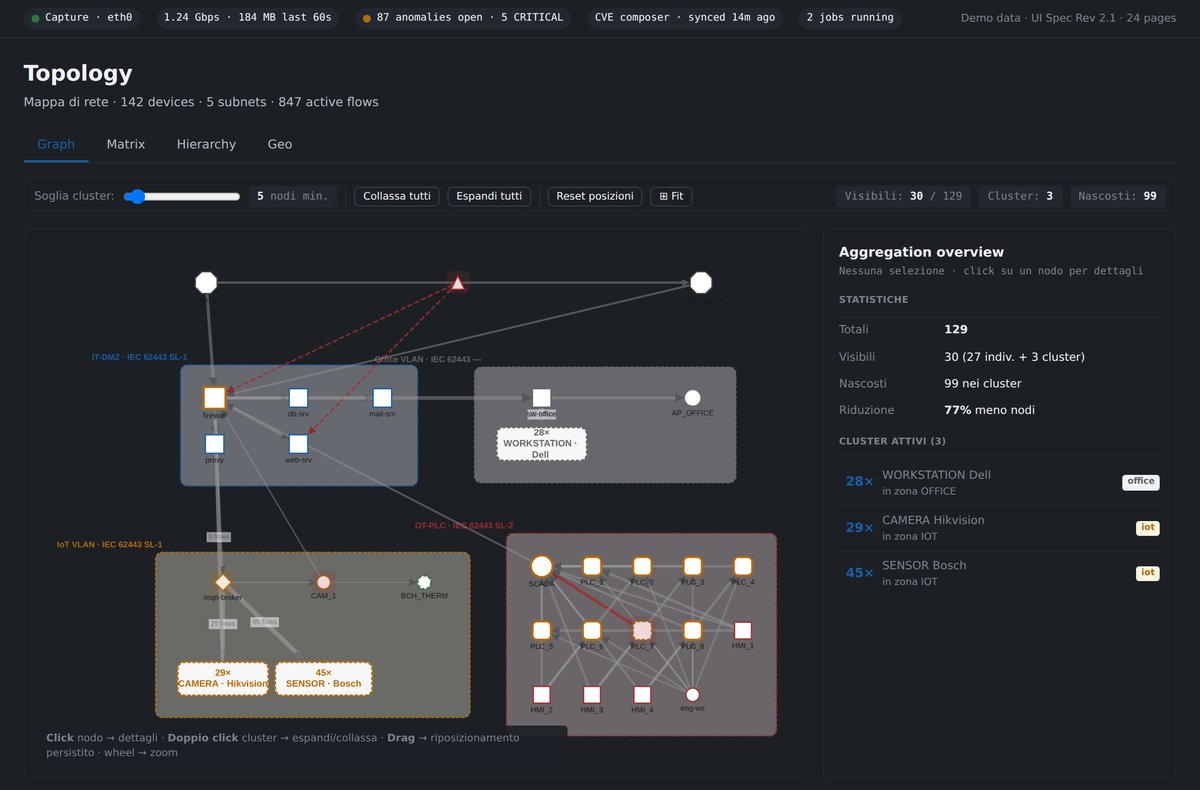This screenshot has width=1200, height=790.
Task: Click the office zone badge
Action: [1141, 482]
